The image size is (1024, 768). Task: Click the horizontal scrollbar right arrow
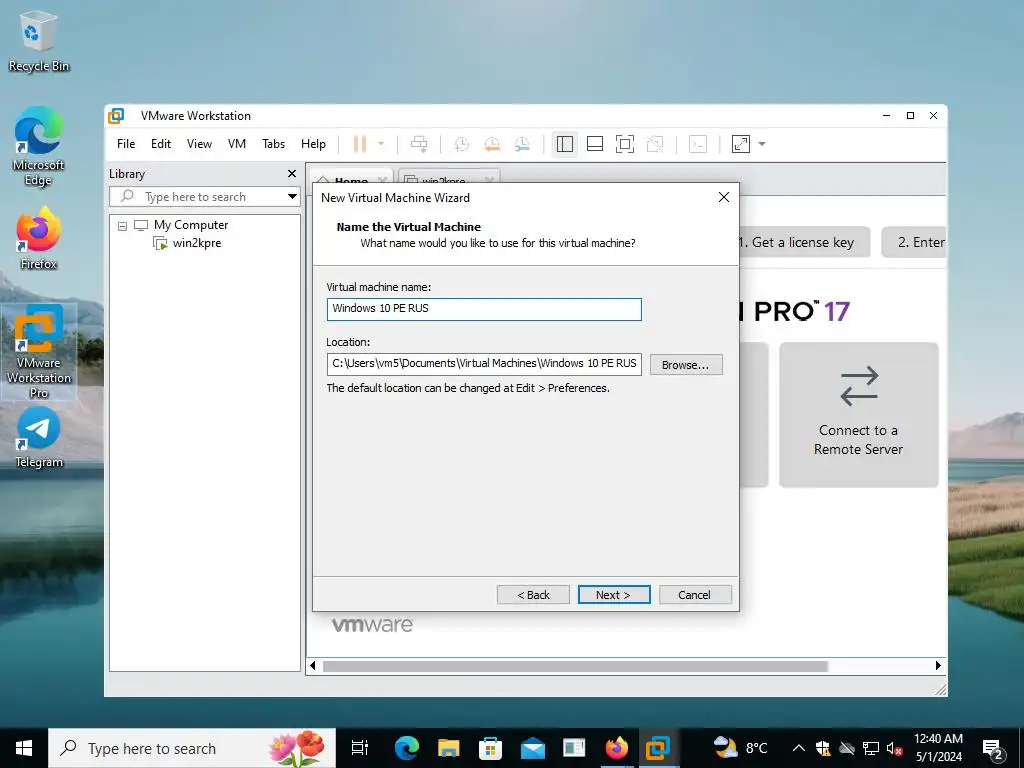tap(938, 666)
